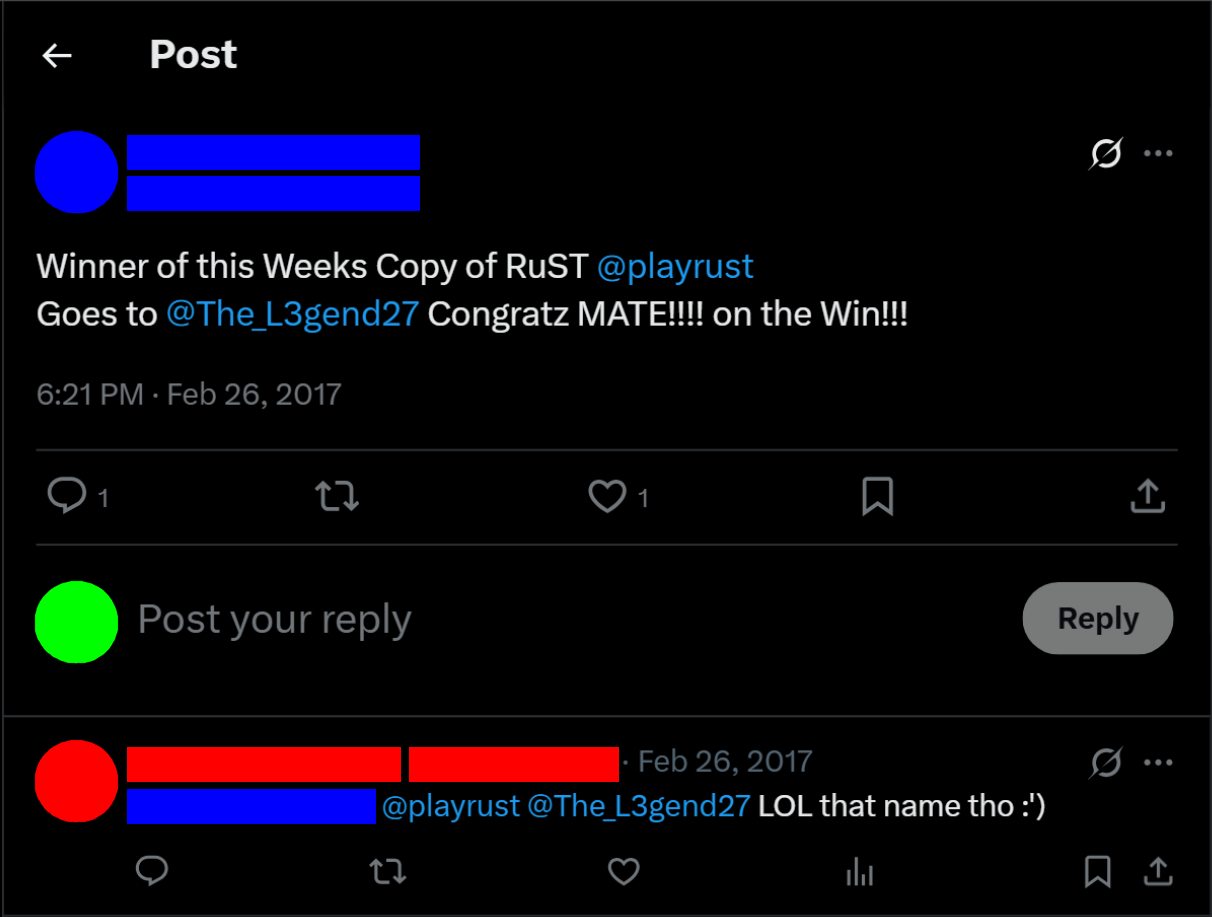1212x917 pixels.
Task: Share the main post via upload icon
Action: [1148, 496]
